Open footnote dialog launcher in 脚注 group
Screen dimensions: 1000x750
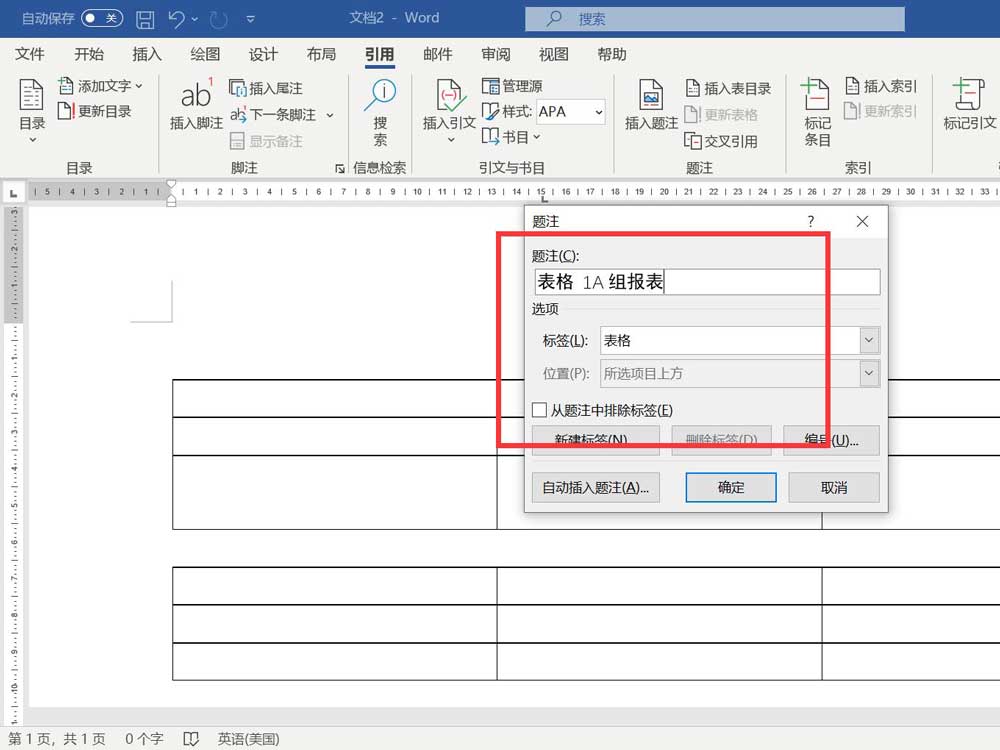340,168
